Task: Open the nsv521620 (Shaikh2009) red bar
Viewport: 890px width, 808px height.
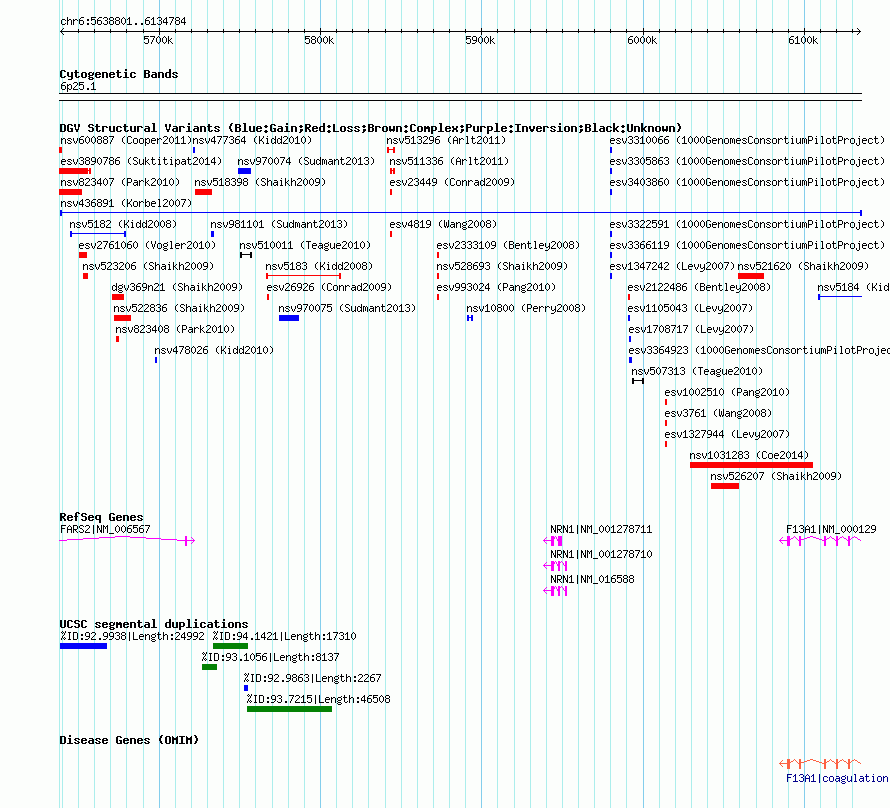Action: 751,276
